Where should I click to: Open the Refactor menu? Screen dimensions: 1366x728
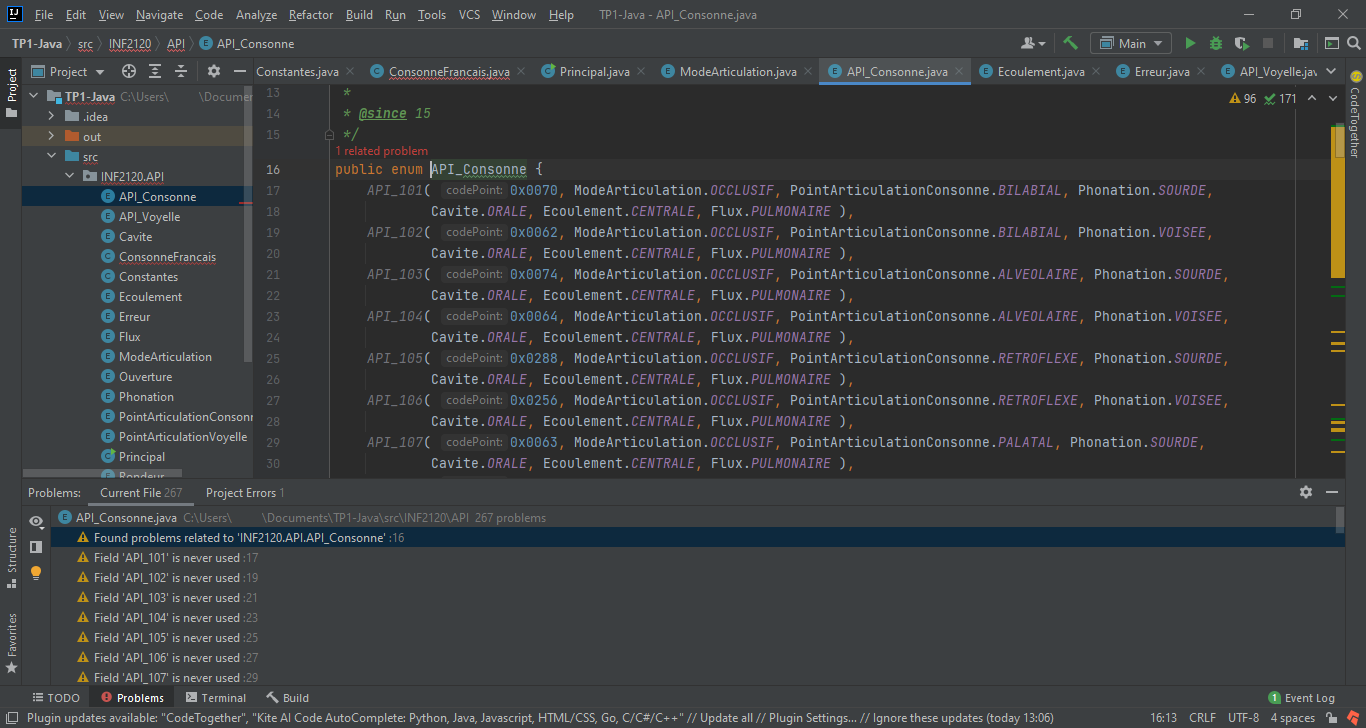click(311, 15)
